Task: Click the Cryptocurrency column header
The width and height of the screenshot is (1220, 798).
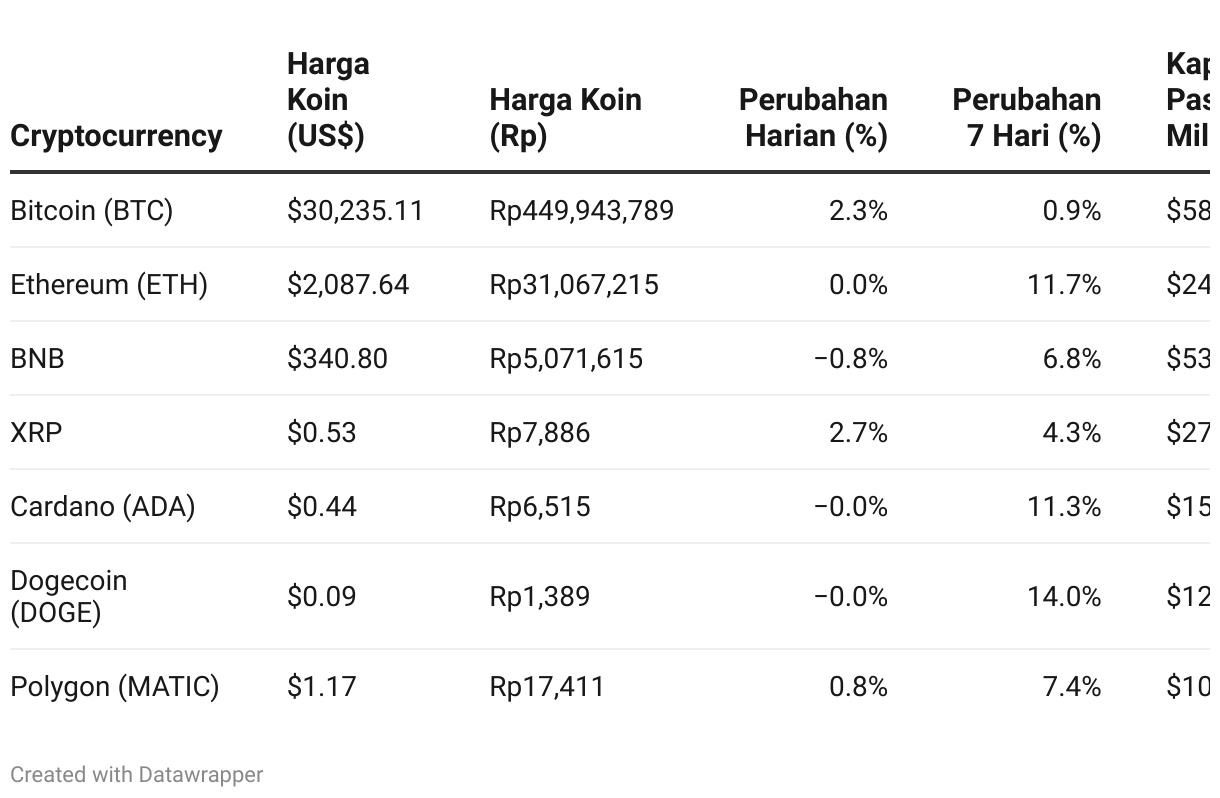Action: pyautogui.click(x=116, y=135)
